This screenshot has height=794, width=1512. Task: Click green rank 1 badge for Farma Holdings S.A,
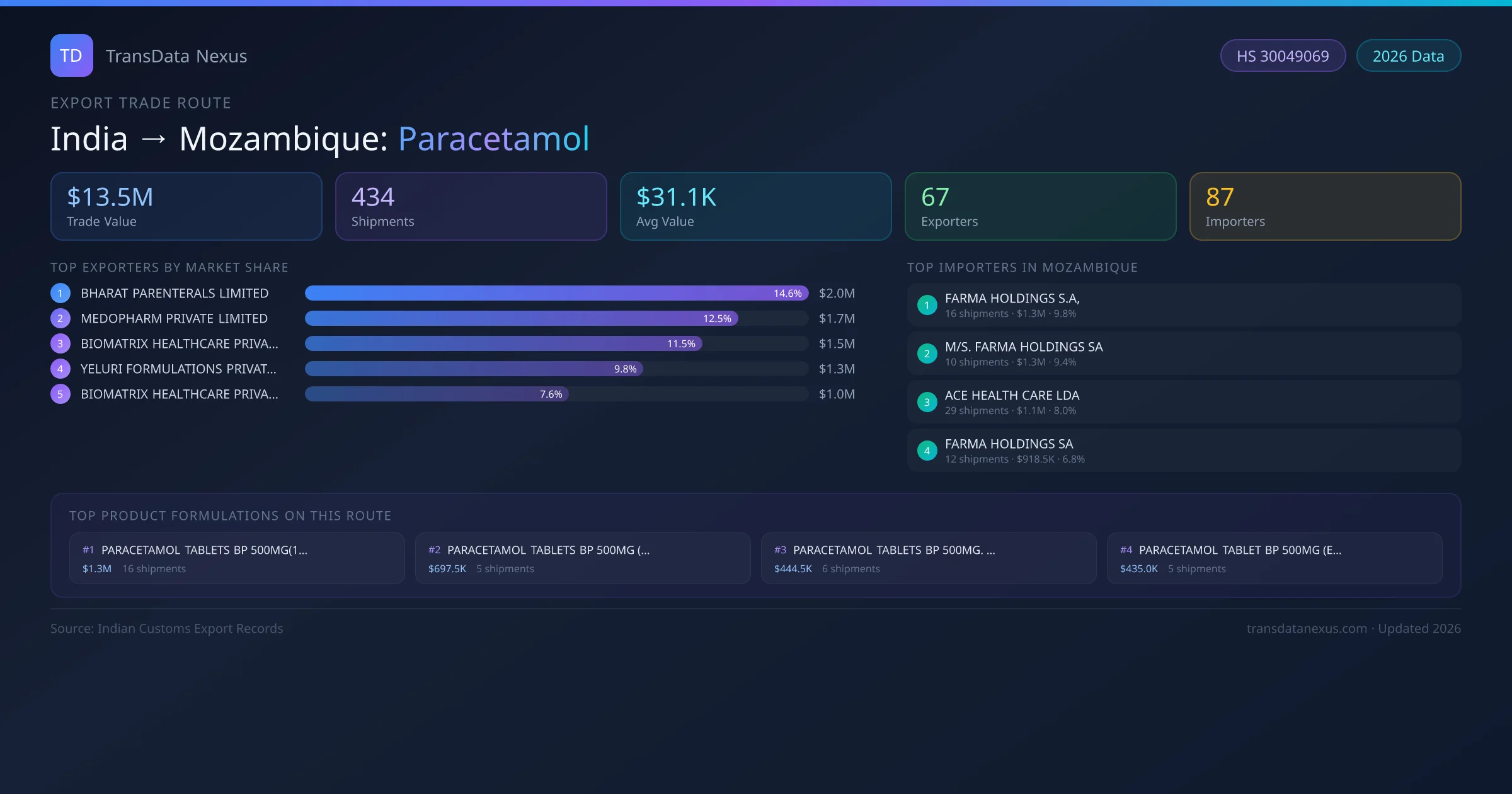coord(927,305)
